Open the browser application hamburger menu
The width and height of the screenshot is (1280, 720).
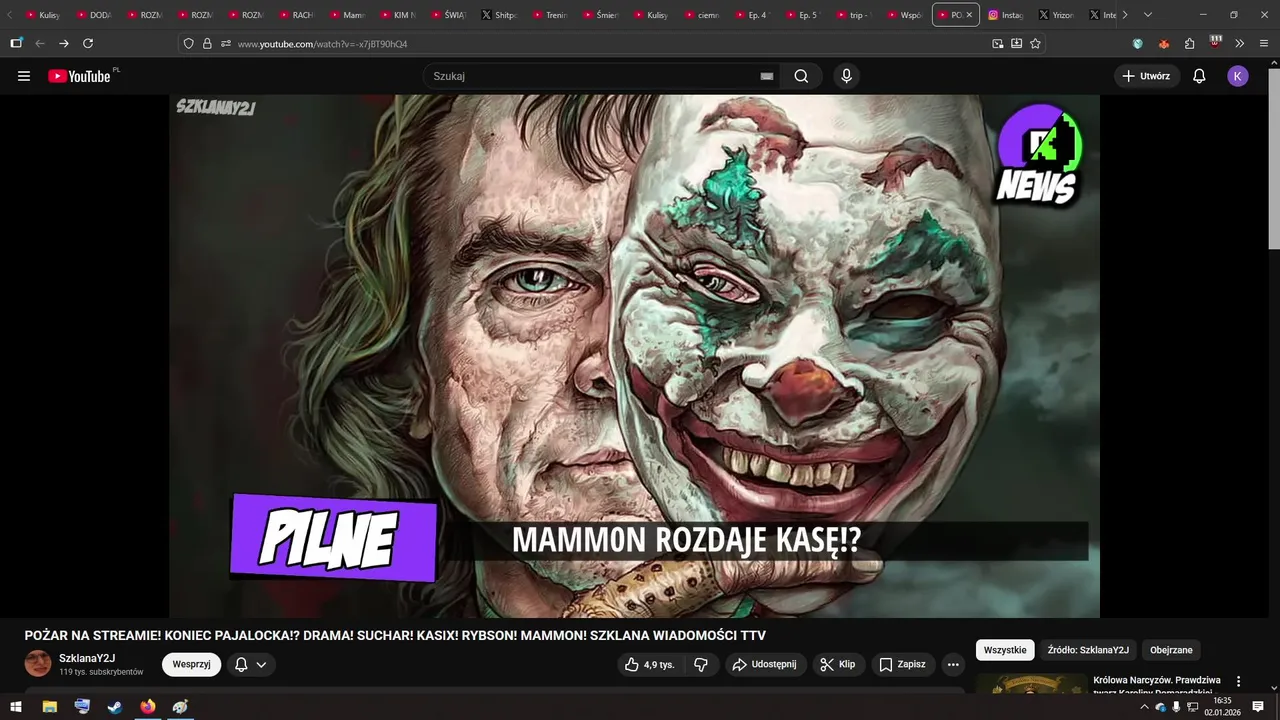point(1264,44)
